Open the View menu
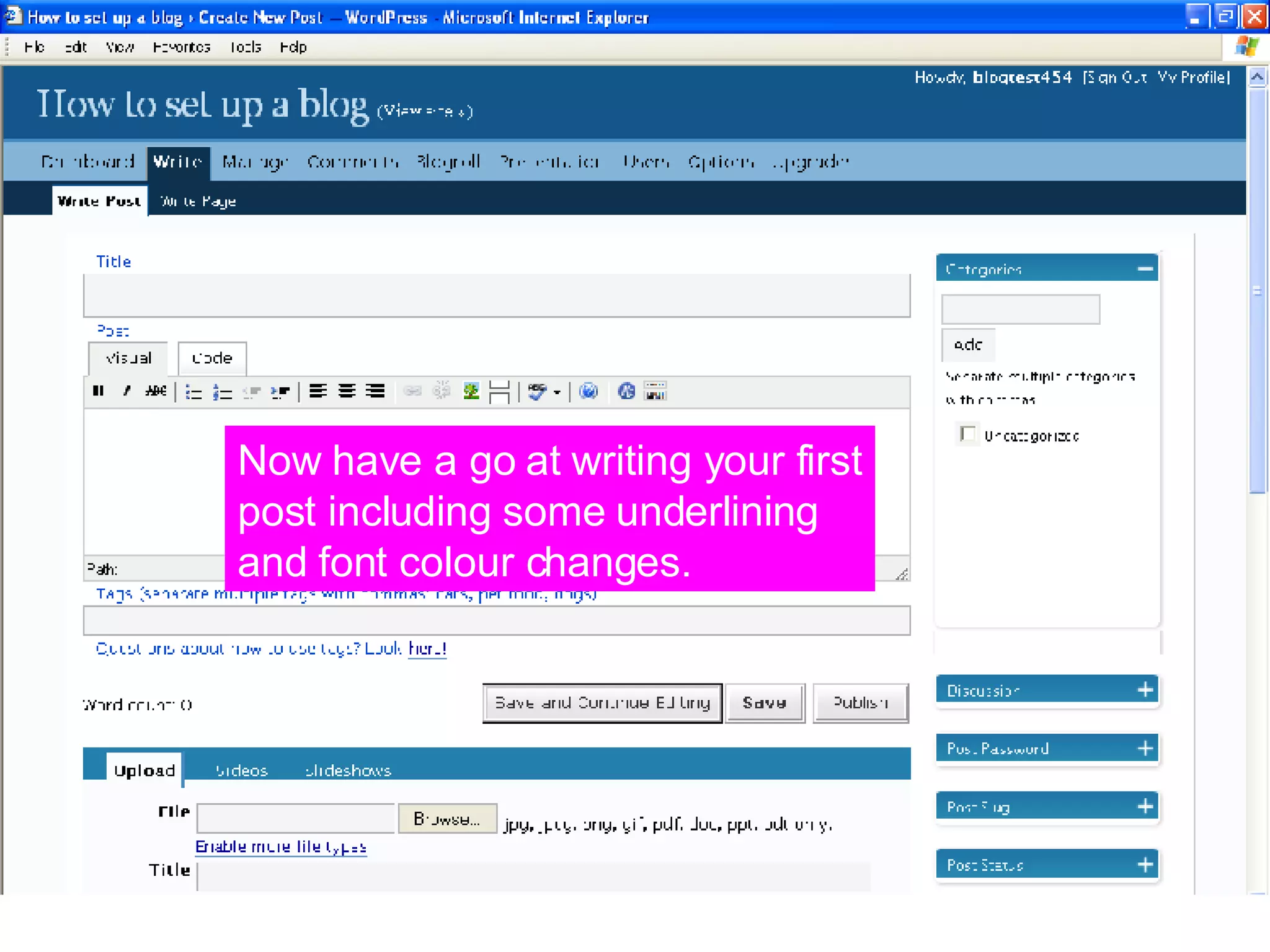Screen dimensions: 1270x952 pos(120,47)
